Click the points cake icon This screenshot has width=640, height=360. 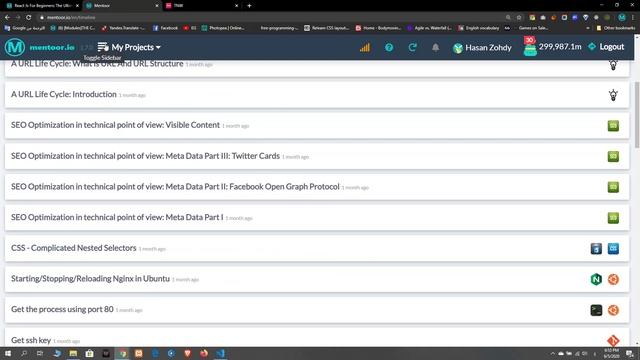(530, 47)
